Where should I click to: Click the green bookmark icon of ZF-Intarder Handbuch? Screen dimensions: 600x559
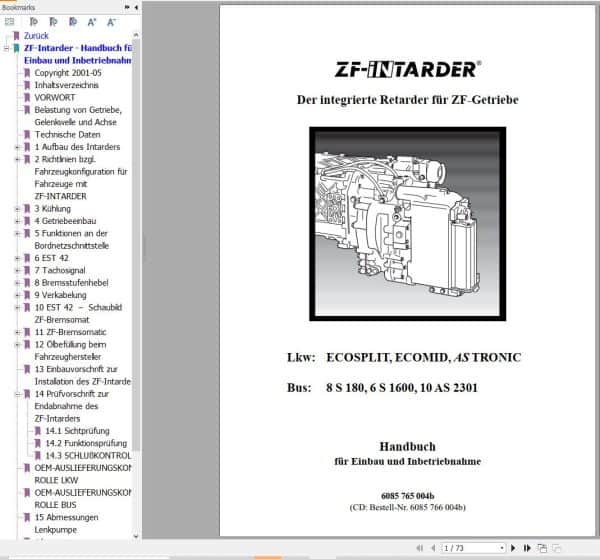(x=16, y=48)
